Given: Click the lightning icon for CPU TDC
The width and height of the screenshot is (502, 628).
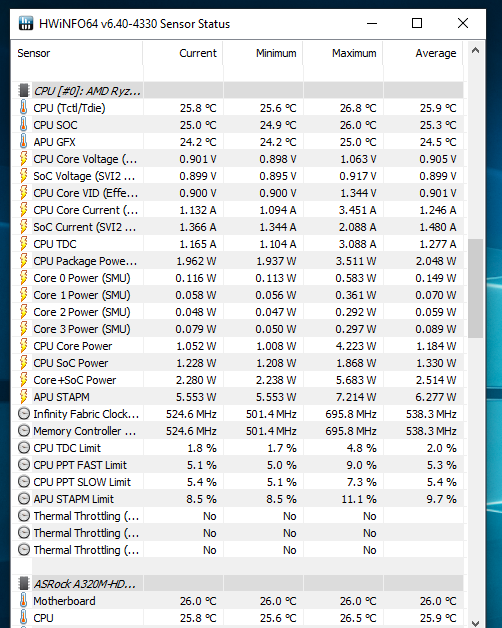Looking at the screenshot, I should click(24, 244).
